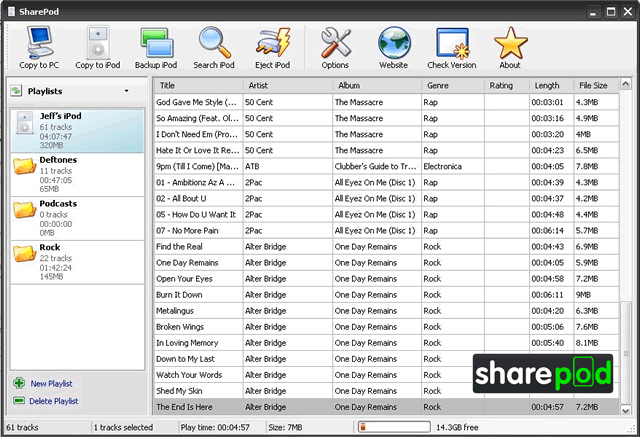This screenshot has height=437, width=640.
Task: Click the SharePod title bar app icon
Action: point(11,11)
